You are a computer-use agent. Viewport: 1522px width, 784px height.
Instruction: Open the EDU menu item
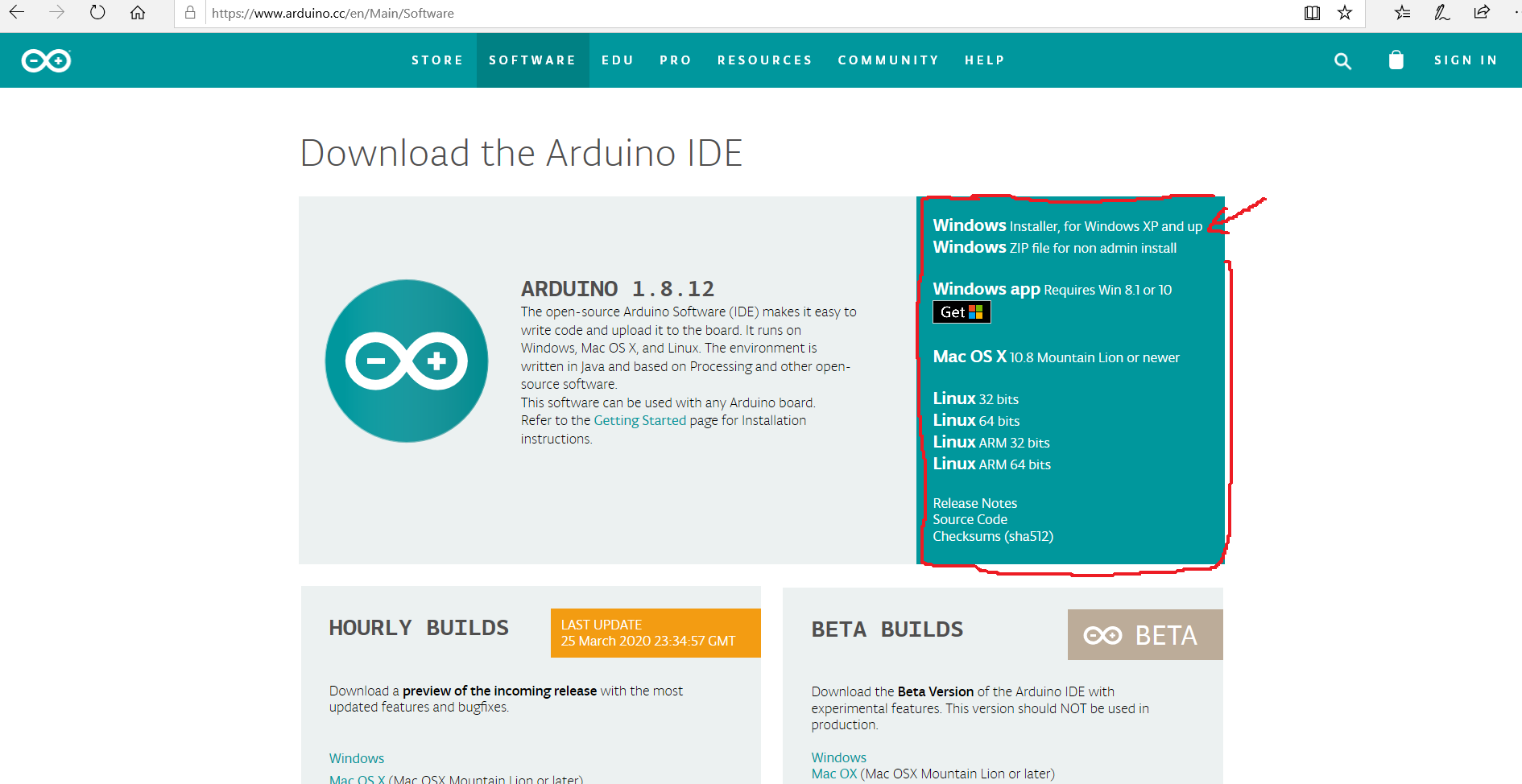pyautogui.click(x=618, y=60)
